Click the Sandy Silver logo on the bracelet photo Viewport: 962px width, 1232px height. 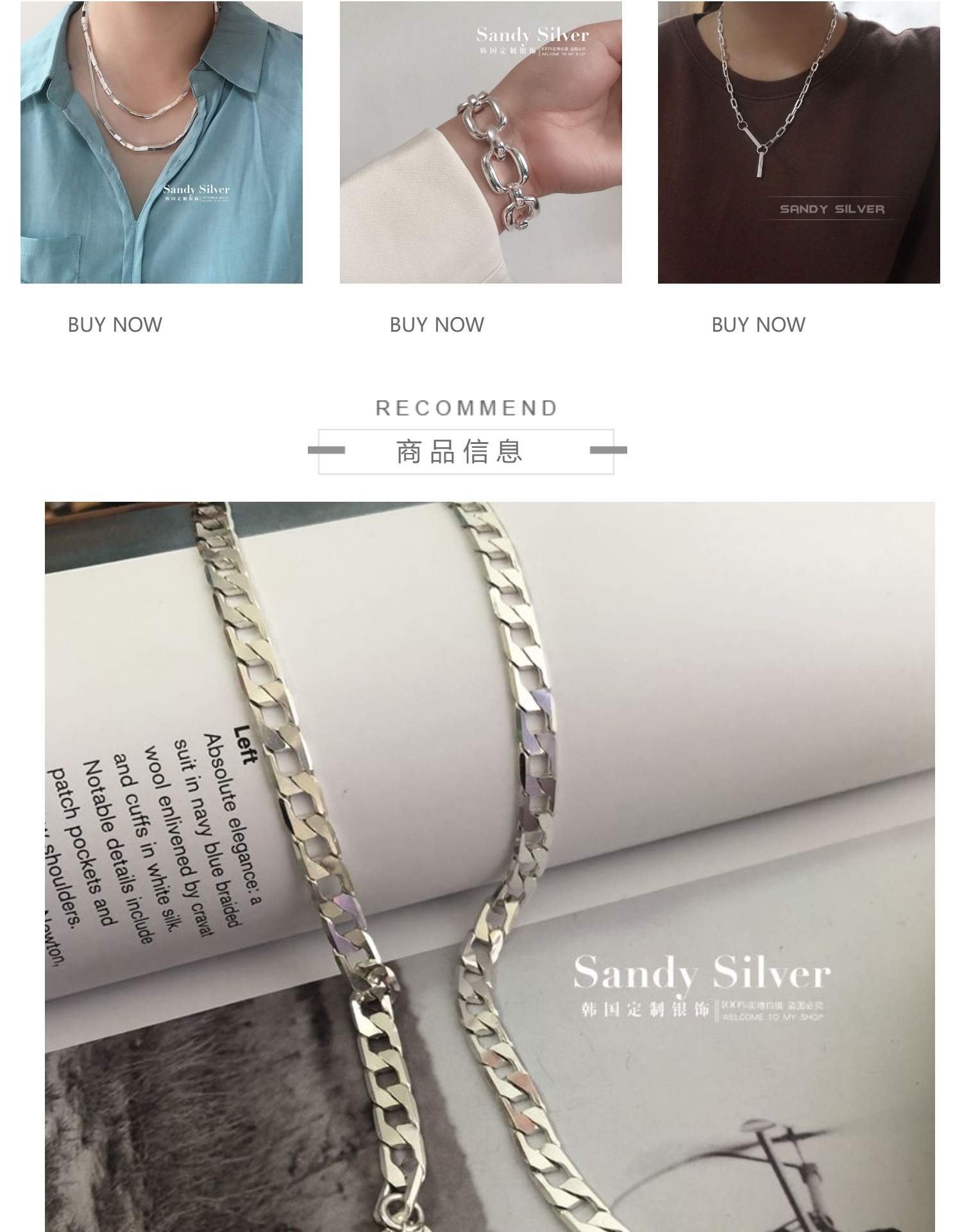point(532,40)
